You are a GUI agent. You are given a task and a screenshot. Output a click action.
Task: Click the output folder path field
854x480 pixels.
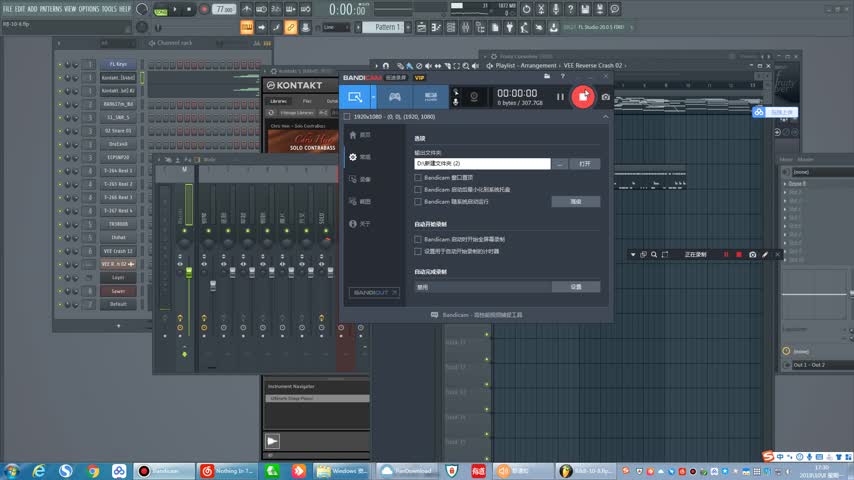(482, 163)
